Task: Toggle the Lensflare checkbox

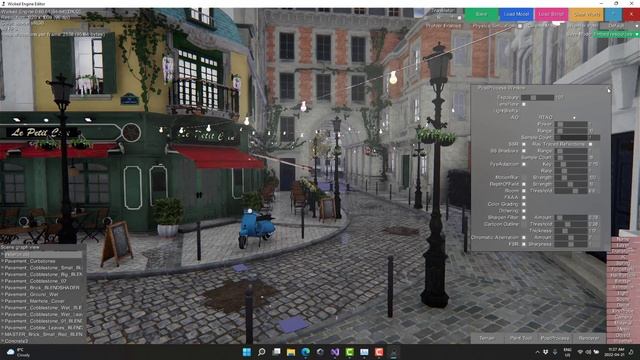Action: click(x=524, y=104)
